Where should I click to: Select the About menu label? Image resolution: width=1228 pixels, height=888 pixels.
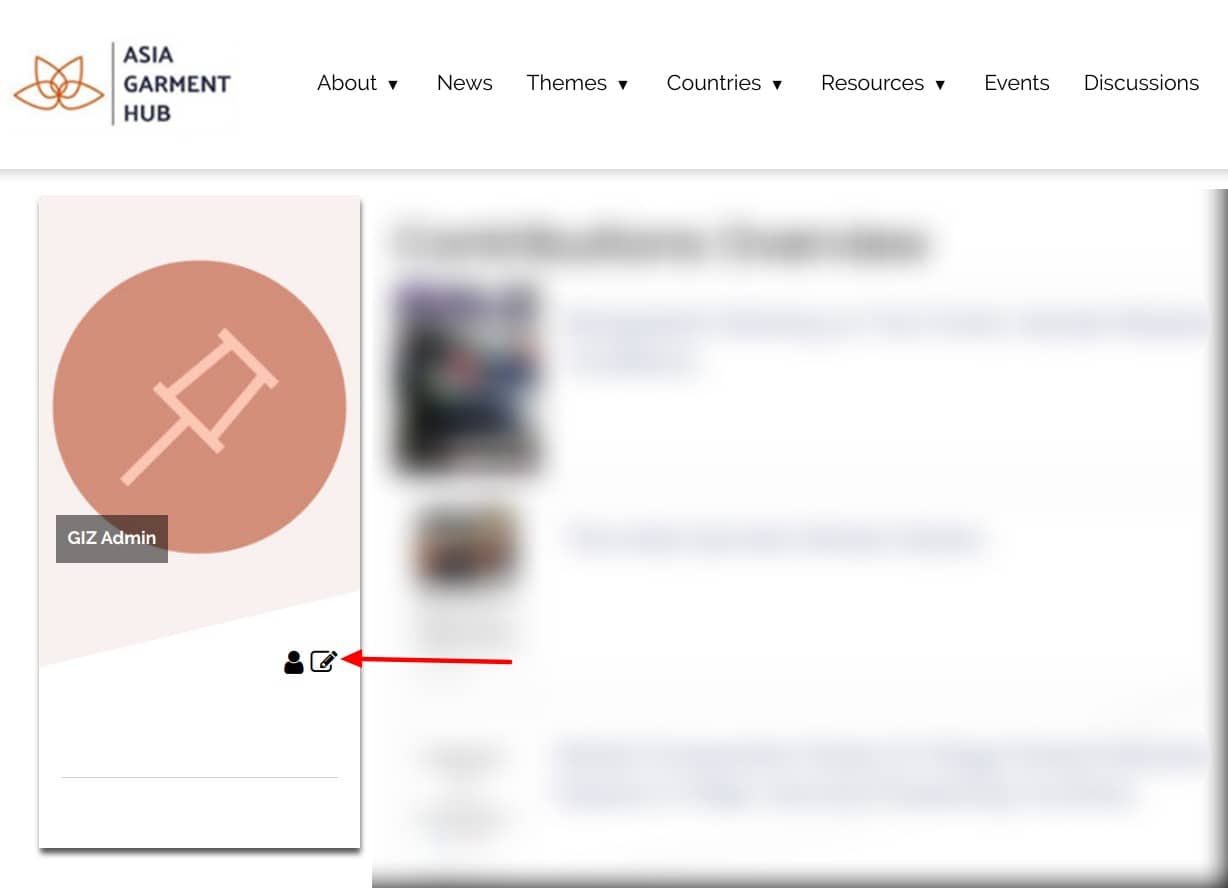(x=346, y=83)
